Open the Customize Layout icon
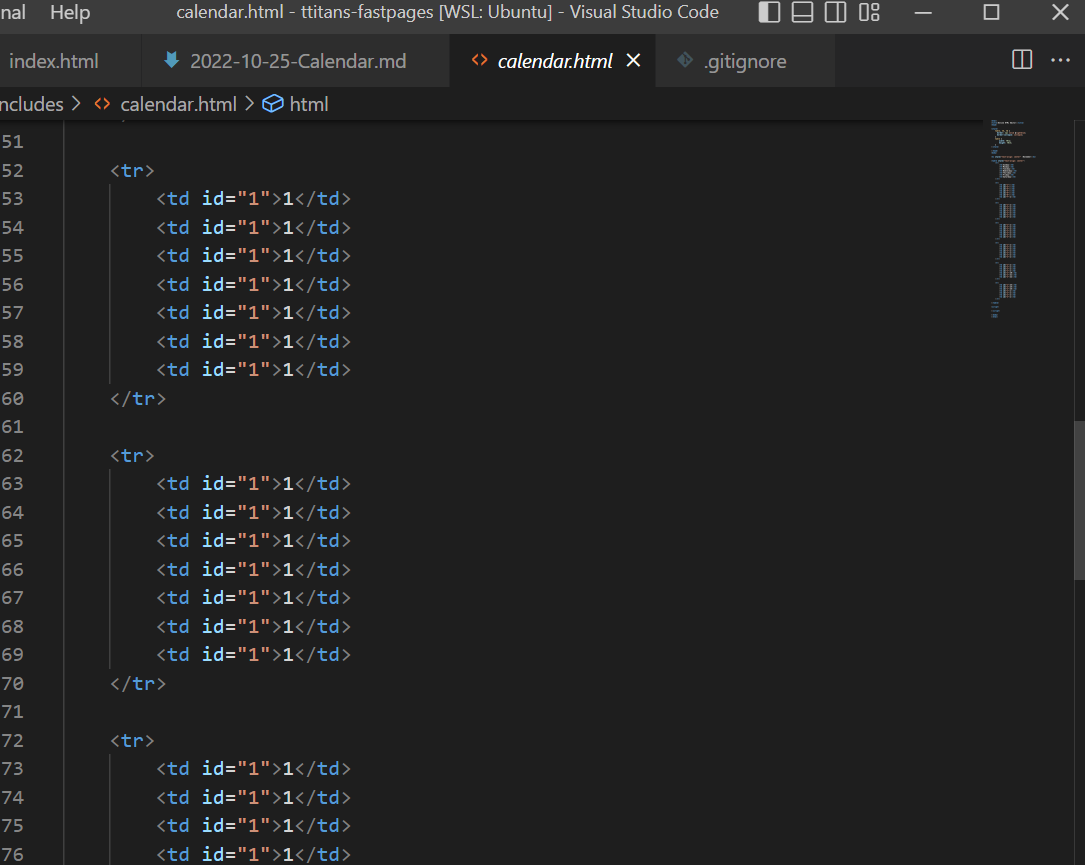1085x865 pixels. pyautogui.click(x=869, y=13)
